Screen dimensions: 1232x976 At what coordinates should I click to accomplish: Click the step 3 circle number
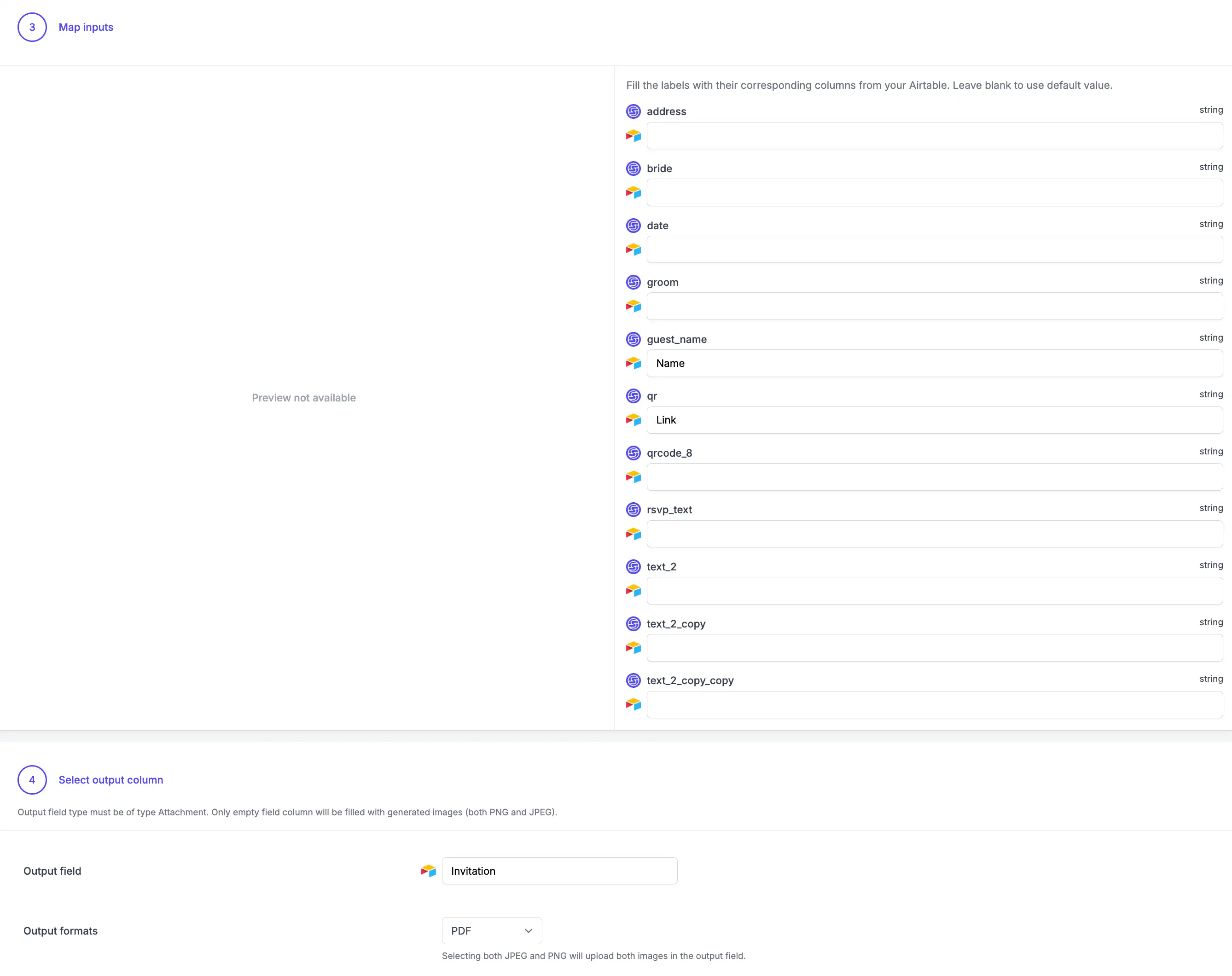pos(32,27)
